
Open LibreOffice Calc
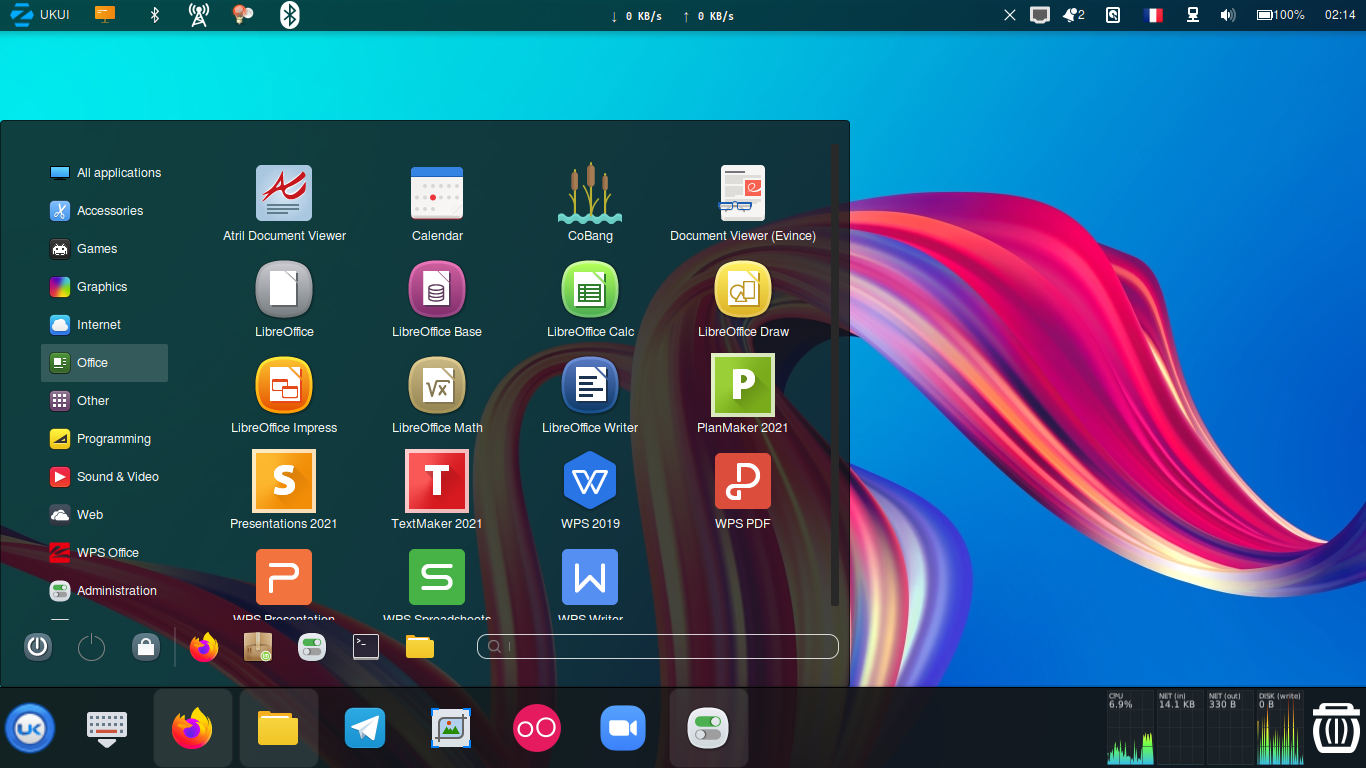pos(590,300)
